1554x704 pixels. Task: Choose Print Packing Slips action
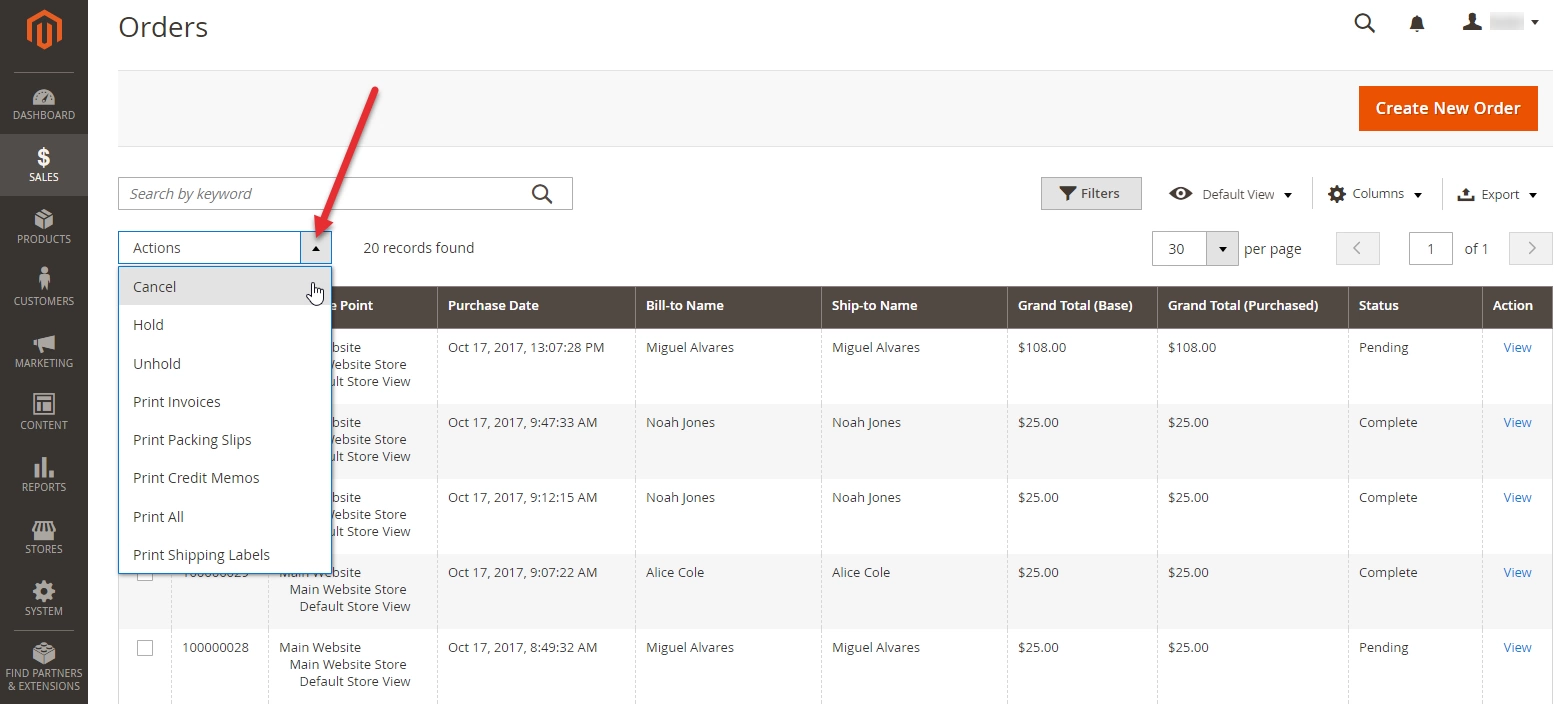pos(225,440)
